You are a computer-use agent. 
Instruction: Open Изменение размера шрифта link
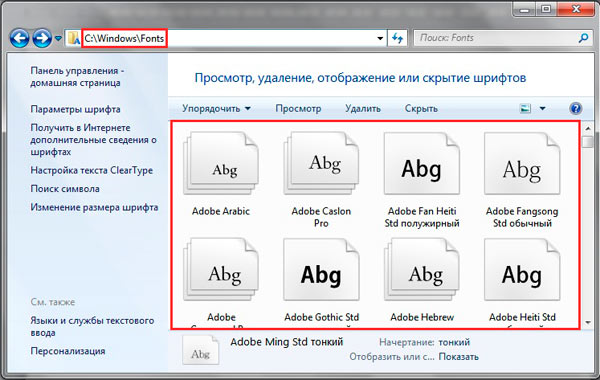pos(94,207)
